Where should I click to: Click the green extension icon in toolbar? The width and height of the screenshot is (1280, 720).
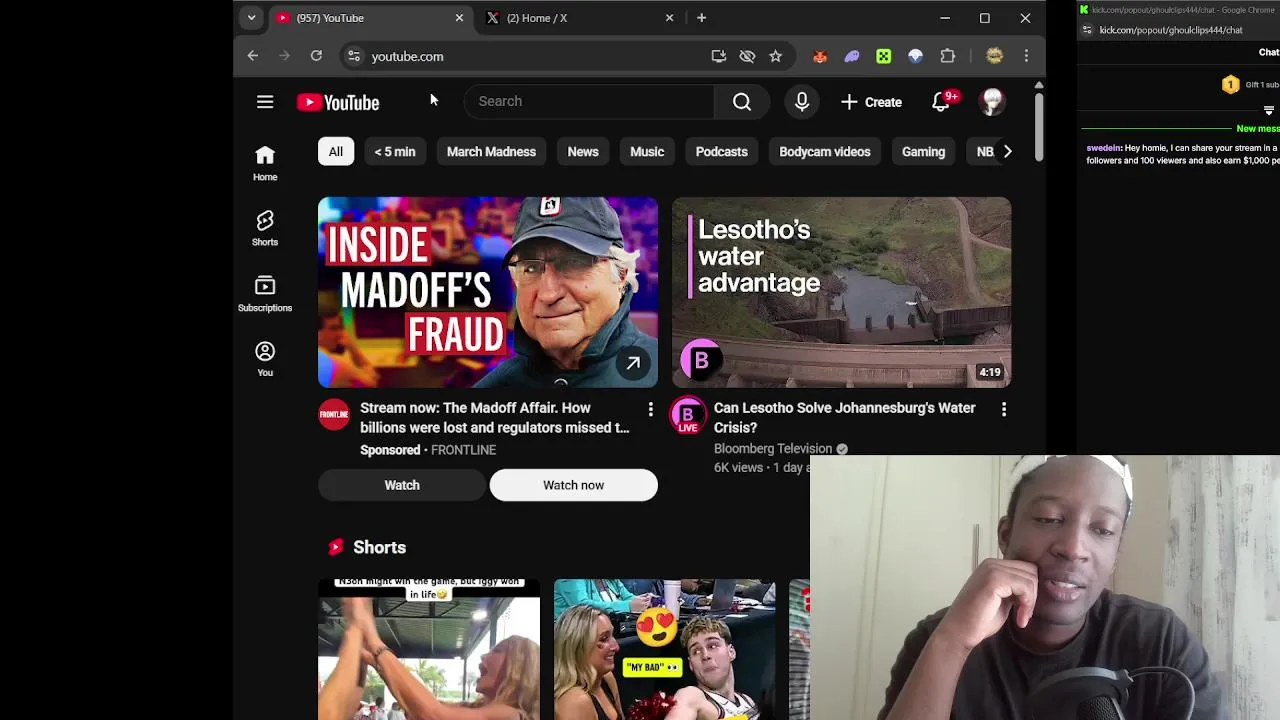(x=884, y=56)
